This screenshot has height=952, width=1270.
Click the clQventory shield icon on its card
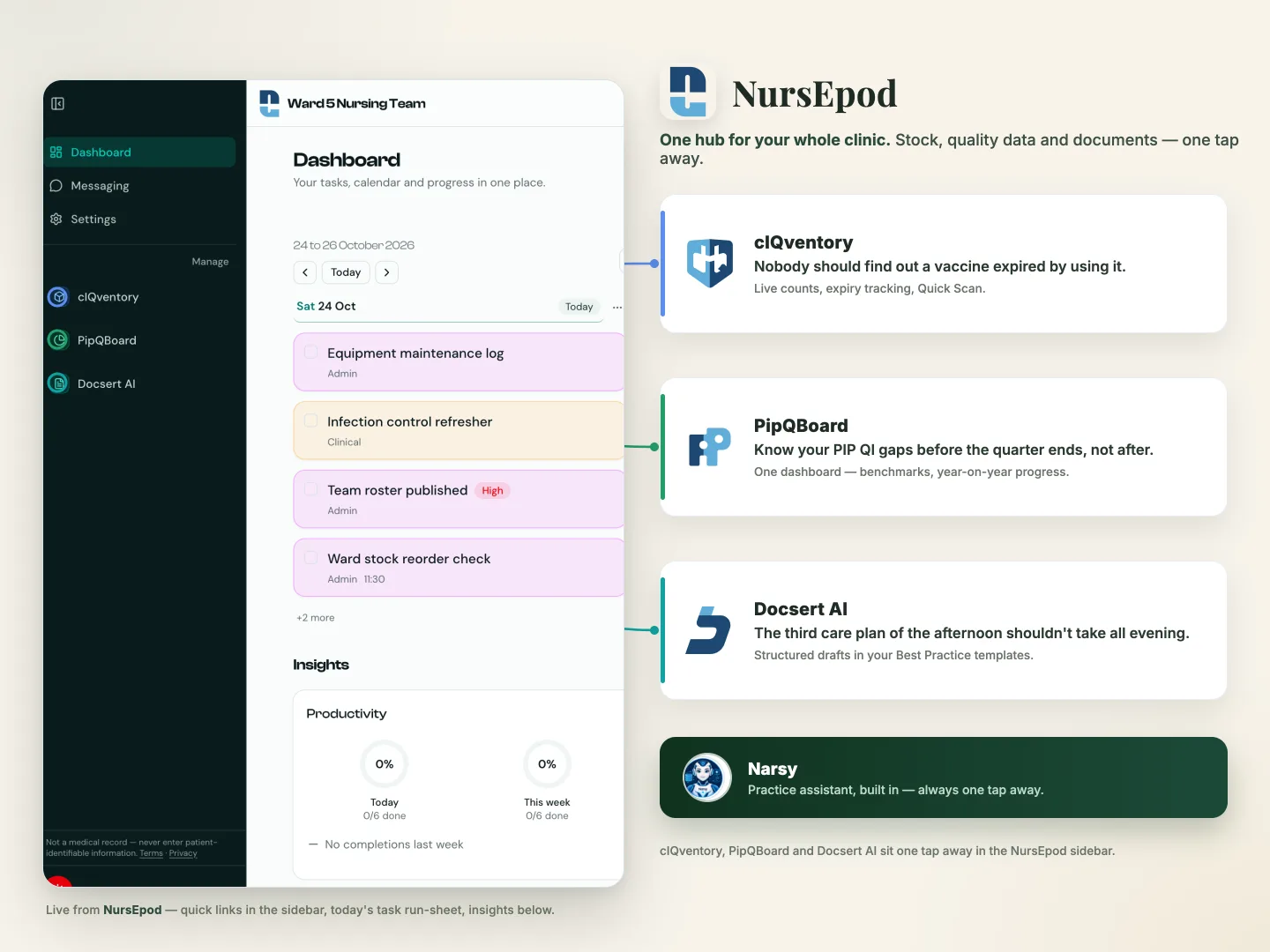pos(710,263)
